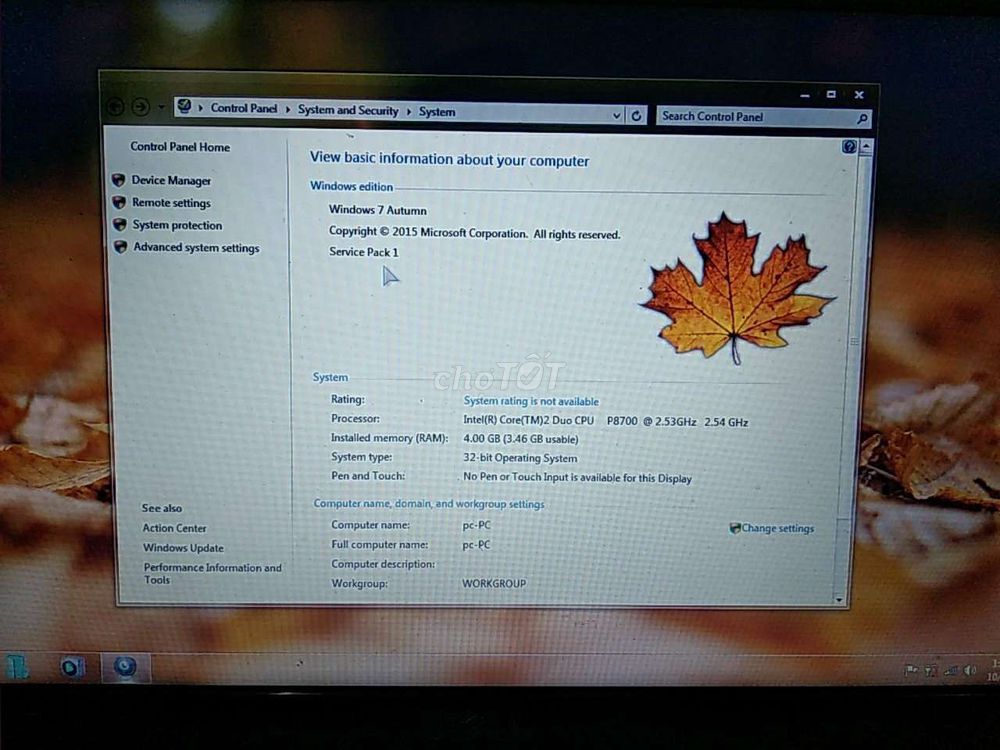
Task: Click the scrollbar down arrow
Action: (x=839, y=599)
